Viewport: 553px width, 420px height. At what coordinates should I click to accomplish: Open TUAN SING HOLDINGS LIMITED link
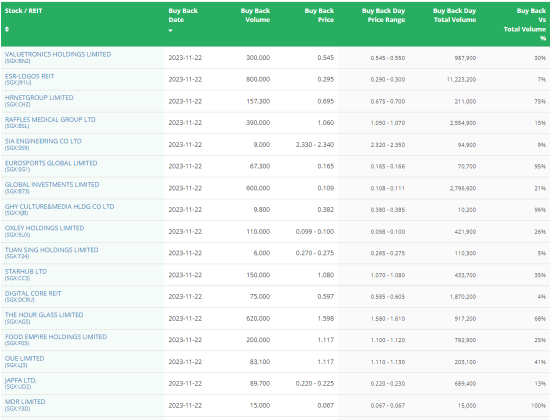51,250
